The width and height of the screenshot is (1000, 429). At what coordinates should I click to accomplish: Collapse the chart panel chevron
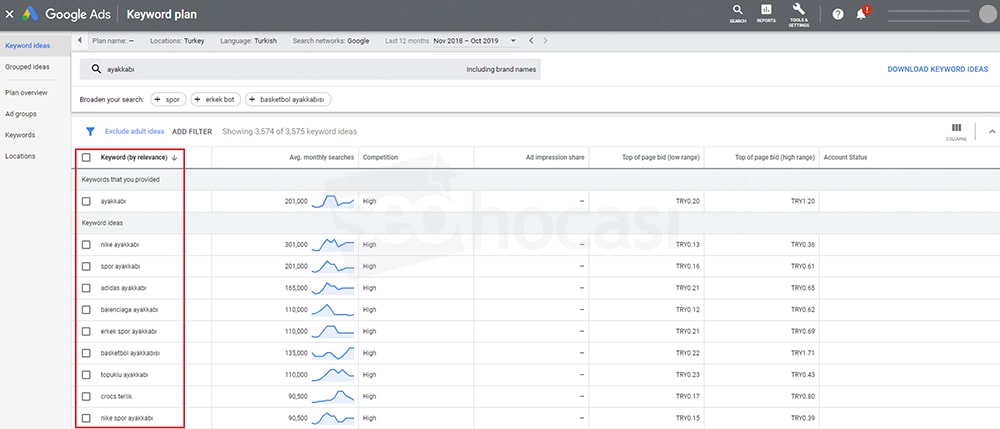[991, 131]
